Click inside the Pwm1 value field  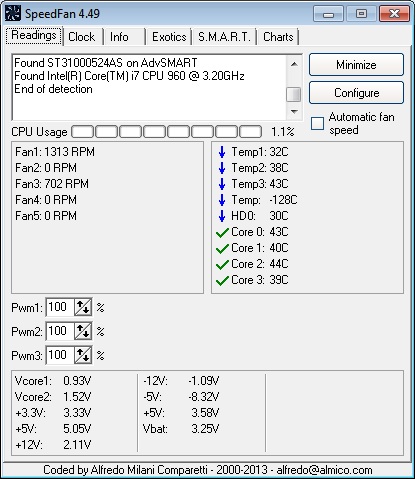point(60,307)
